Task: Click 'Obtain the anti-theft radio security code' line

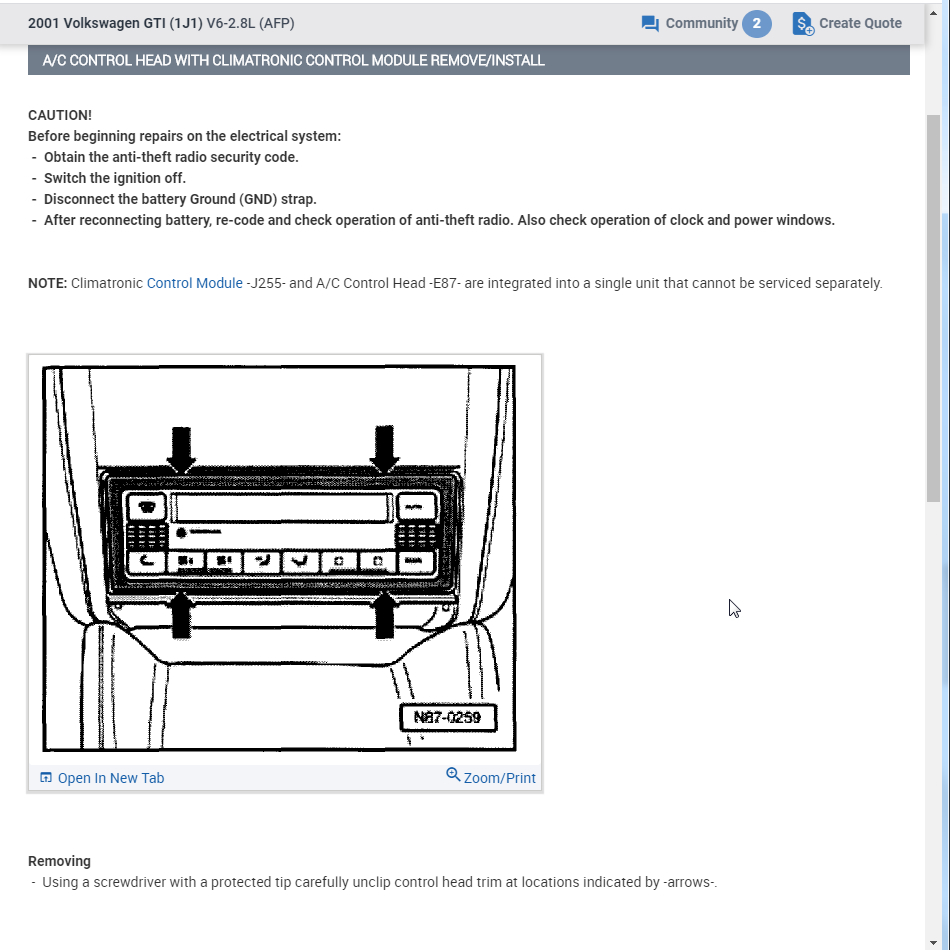Action: pos(171,157)
